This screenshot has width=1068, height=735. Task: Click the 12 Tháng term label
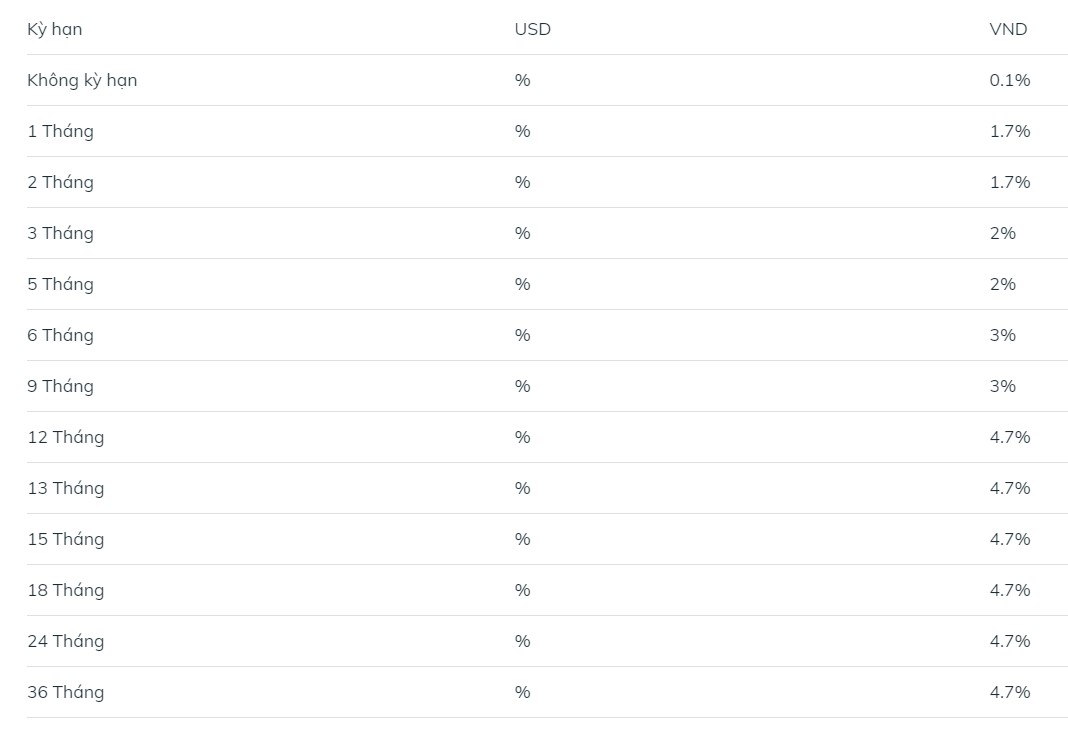(x=66, y=437)
